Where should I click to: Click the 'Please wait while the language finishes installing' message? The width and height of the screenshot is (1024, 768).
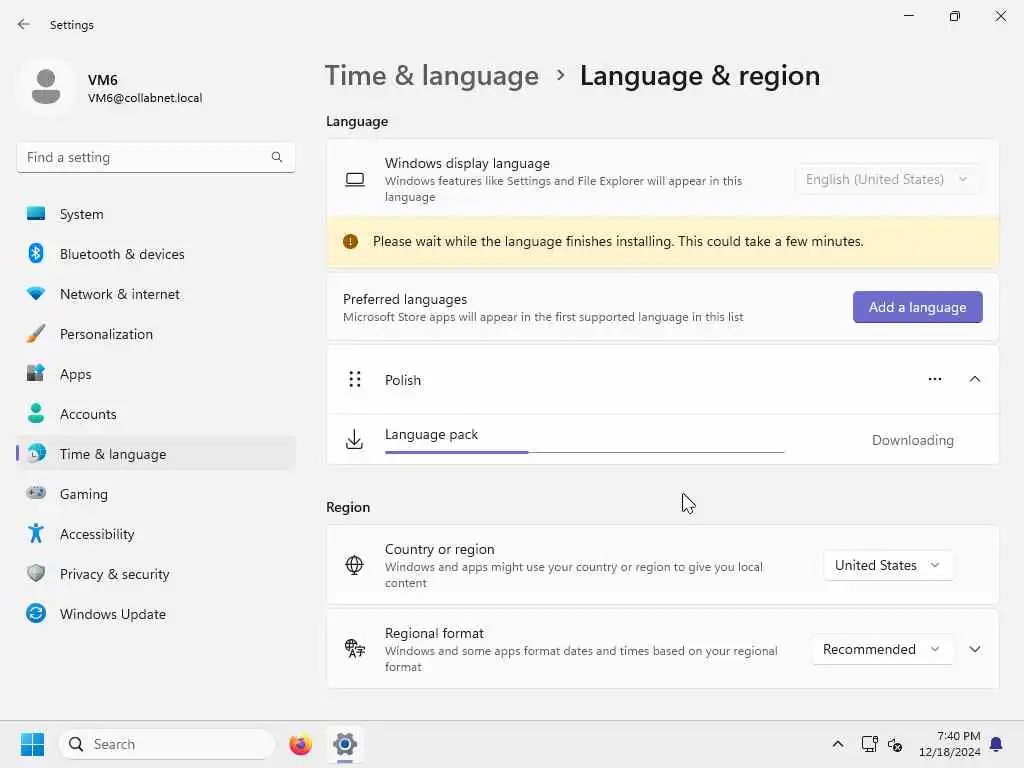(618, 242)
